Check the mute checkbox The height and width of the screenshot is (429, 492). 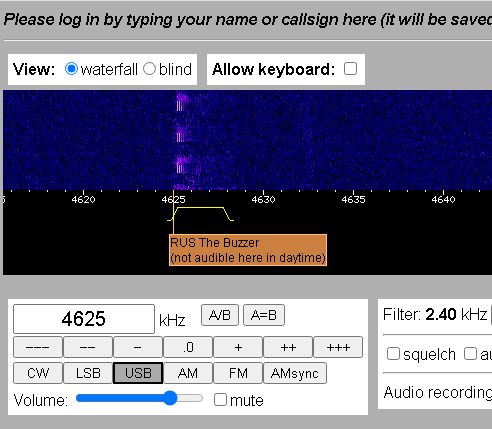point(220,399)
